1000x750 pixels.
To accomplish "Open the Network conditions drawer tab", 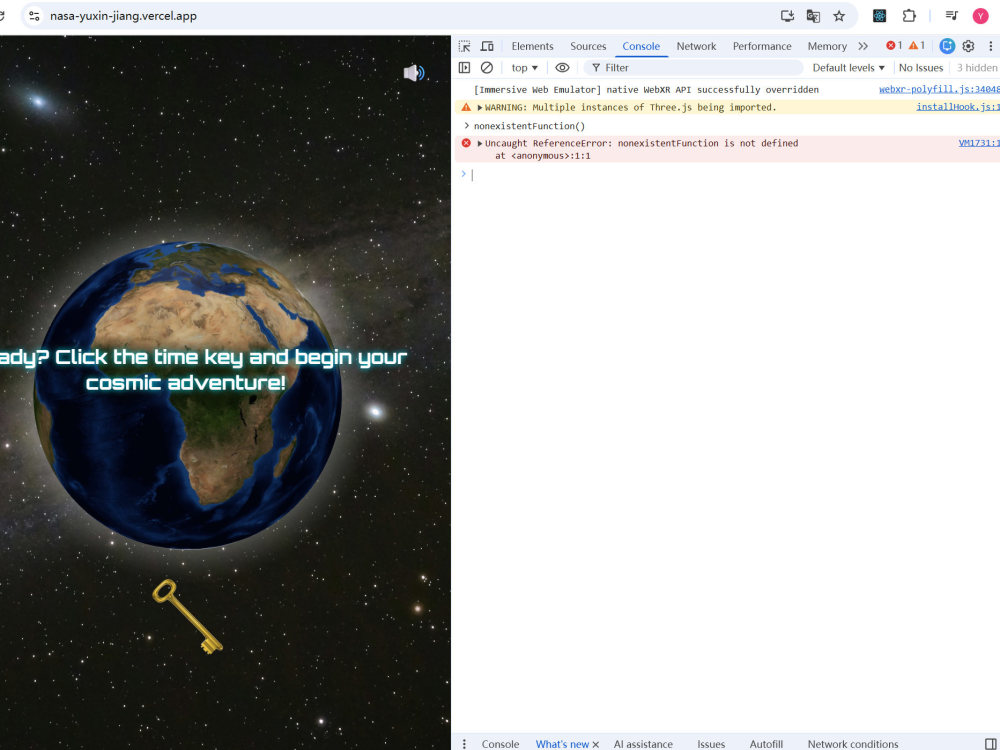I will [853, 744].
